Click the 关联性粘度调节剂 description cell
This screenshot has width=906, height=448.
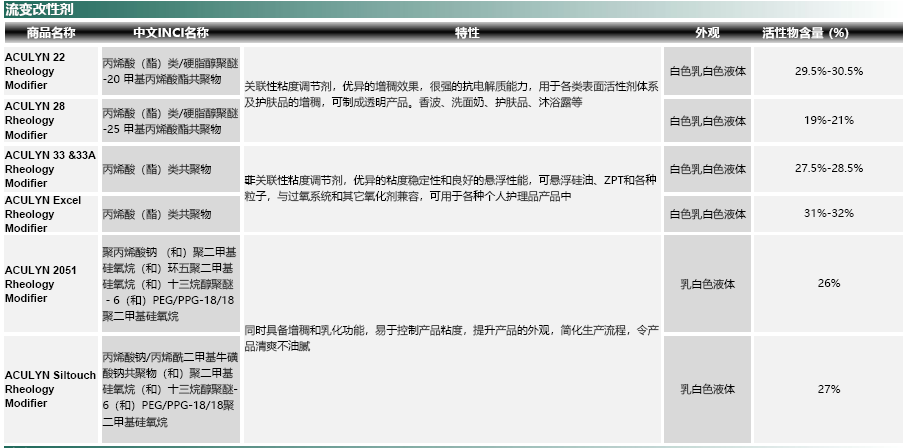[x=452, y=95]
